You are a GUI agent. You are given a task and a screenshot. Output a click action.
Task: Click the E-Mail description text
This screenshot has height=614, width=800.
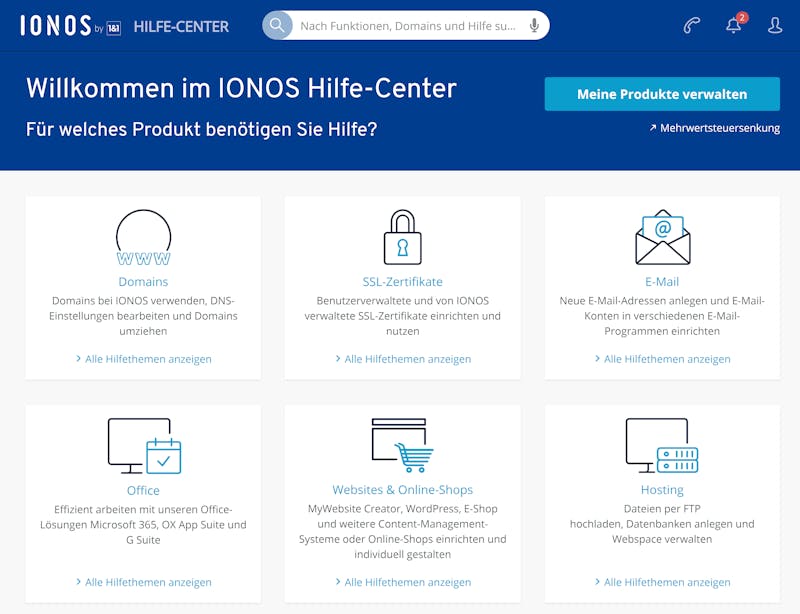[x=662, y=316]
